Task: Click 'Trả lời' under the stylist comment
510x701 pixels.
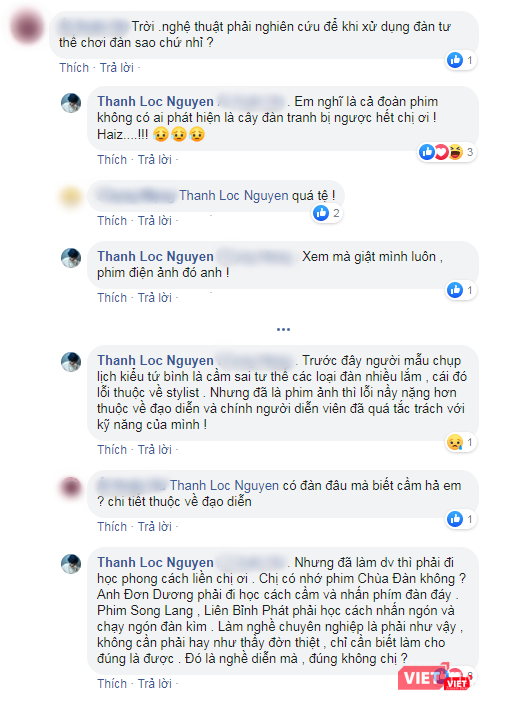Action: 155,449
